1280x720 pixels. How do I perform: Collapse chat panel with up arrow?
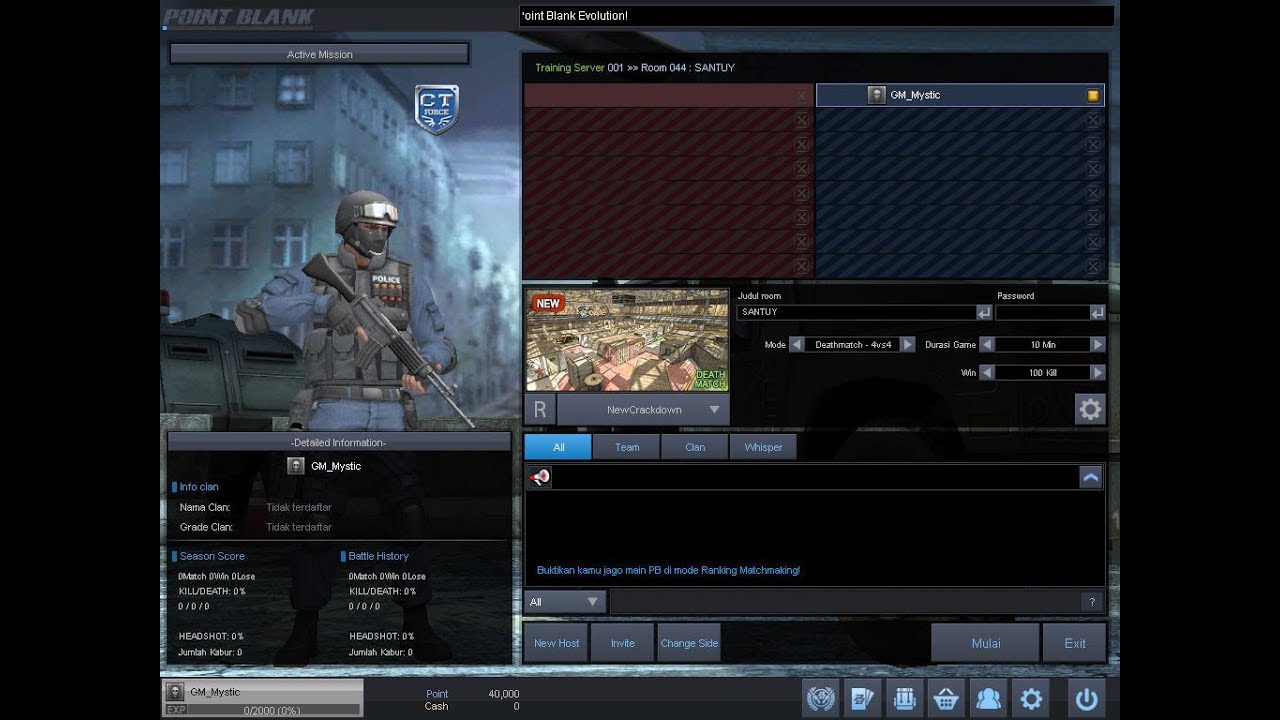click(1091, 478)
